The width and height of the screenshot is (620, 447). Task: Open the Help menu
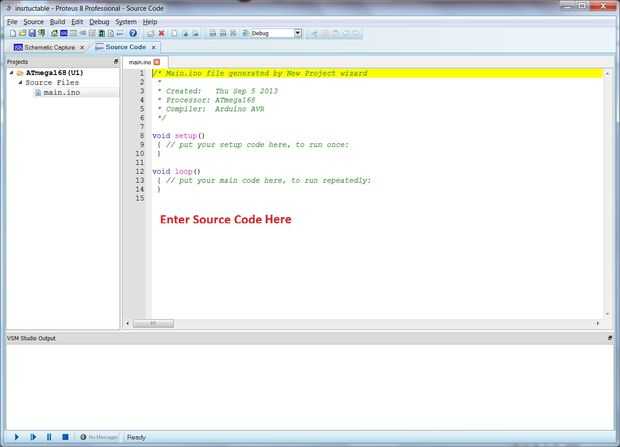coord(150,22)
